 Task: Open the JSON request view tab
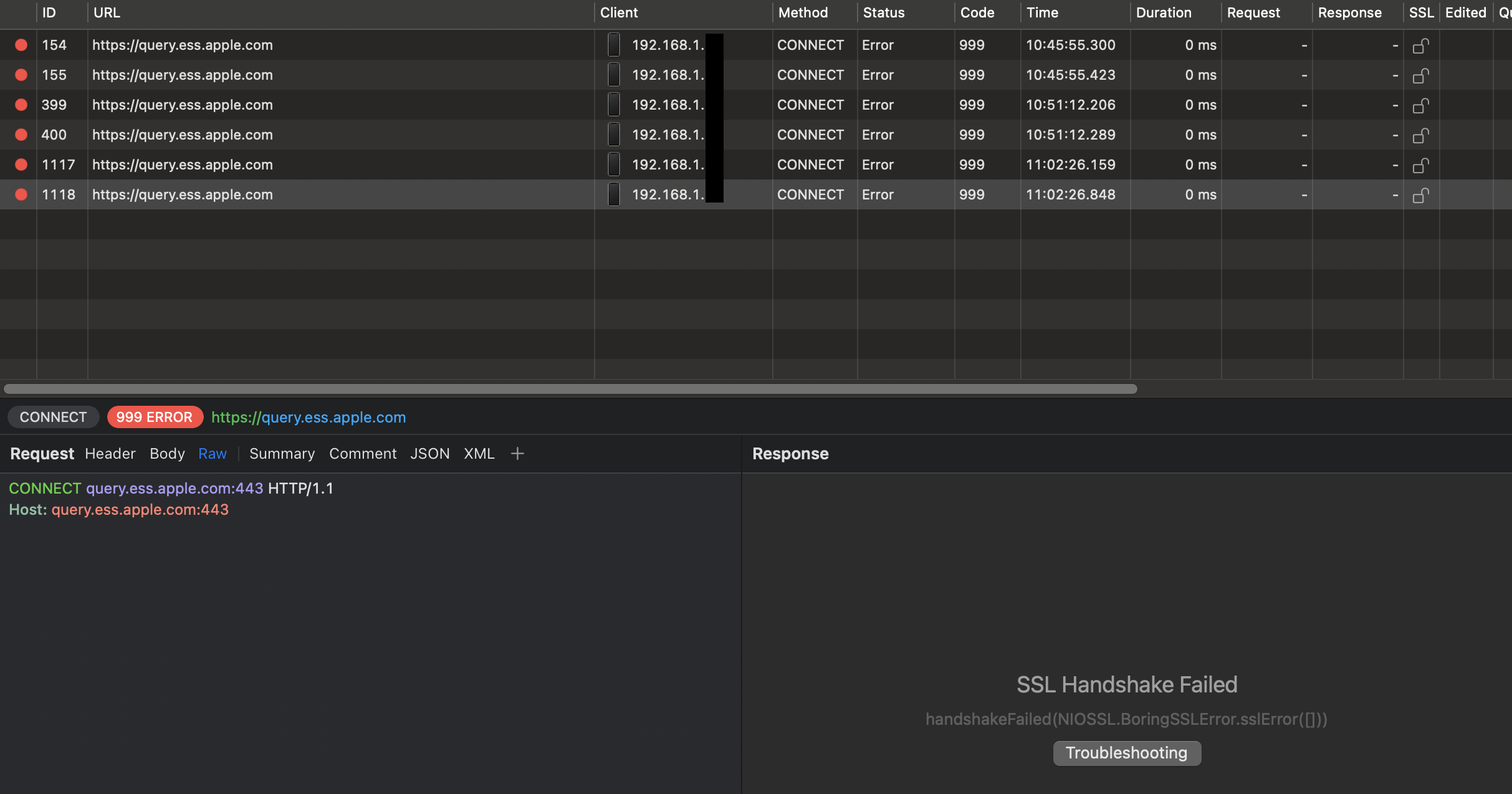tap(430, 454)
